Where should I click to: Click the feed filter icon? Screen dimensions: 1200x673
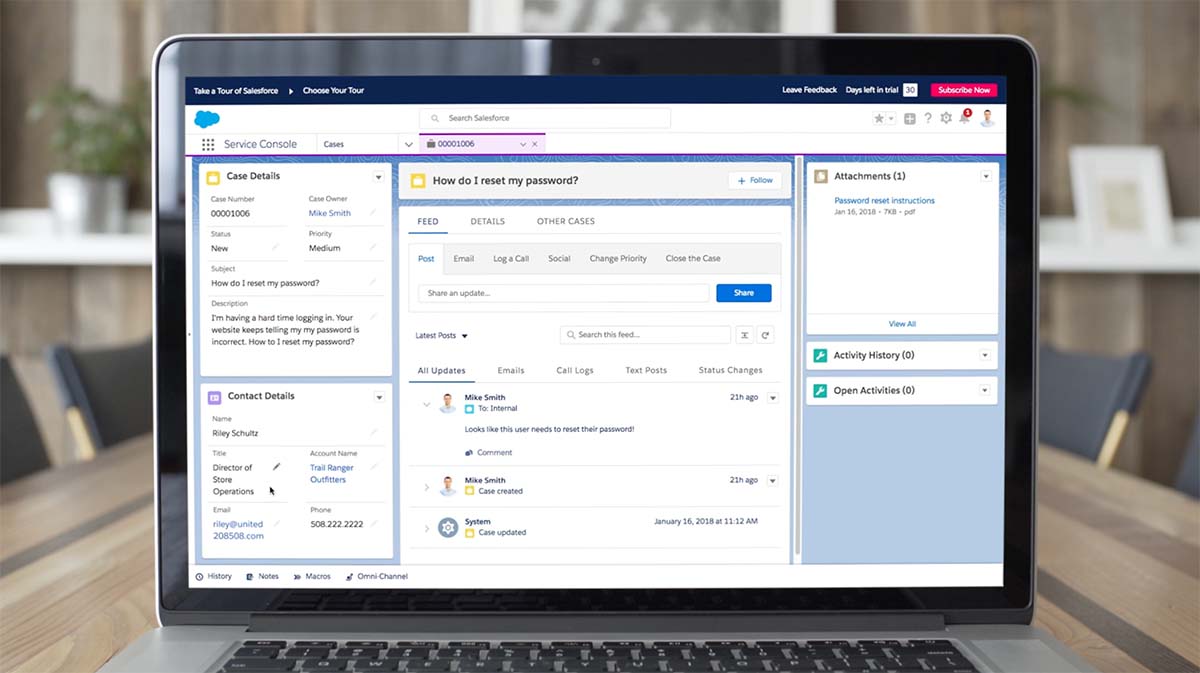pyautogui.click(x=744, y=335)
